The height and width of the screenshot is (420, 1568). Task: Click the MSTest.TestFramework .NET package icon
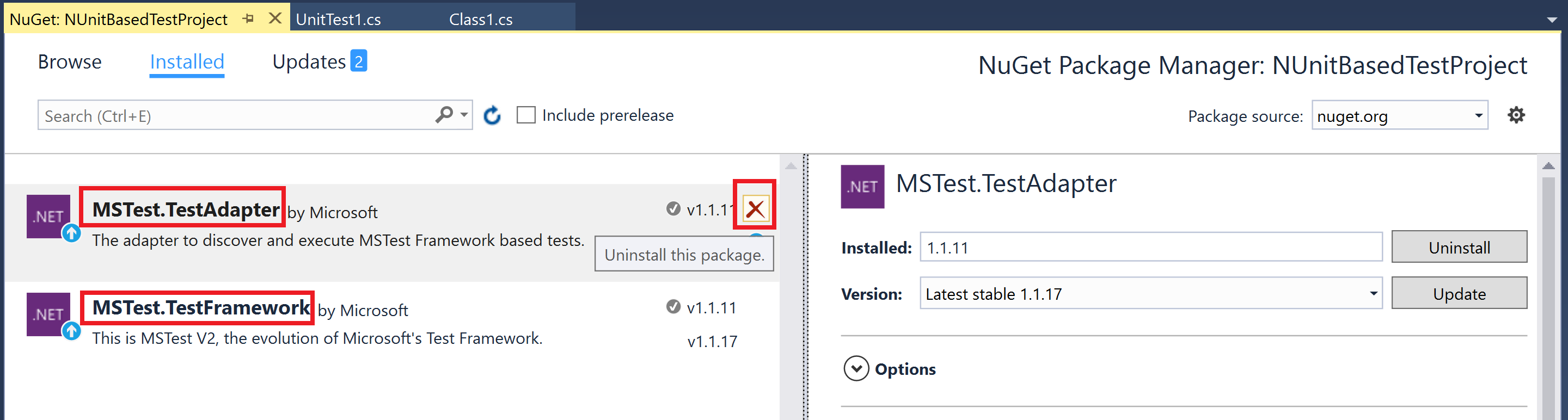click(48, 314)
